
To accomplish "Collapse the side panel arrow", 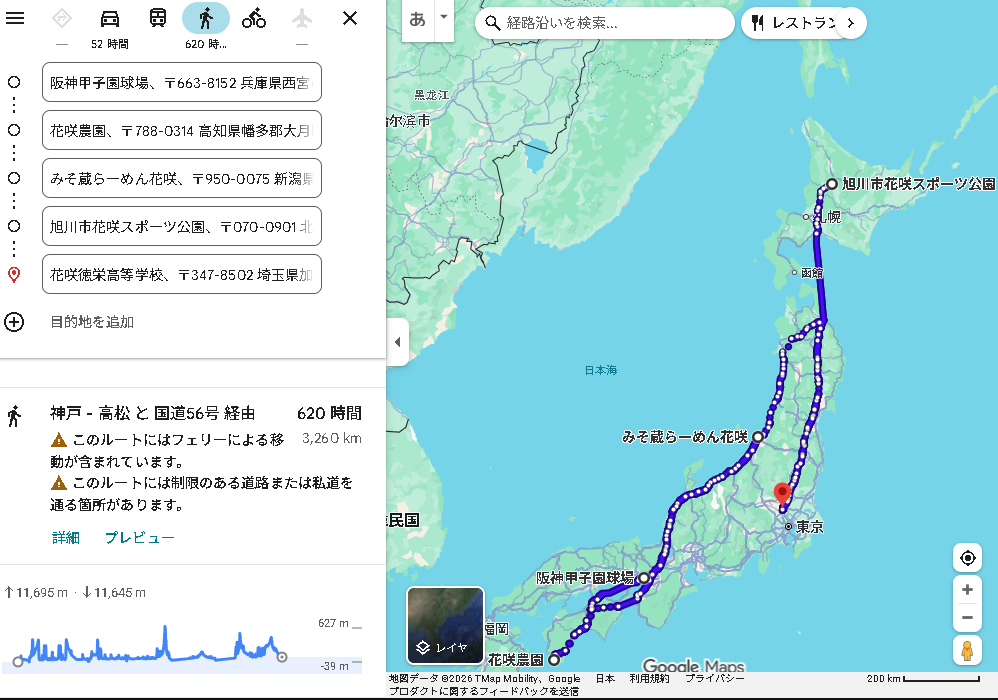I will point(397,342).
